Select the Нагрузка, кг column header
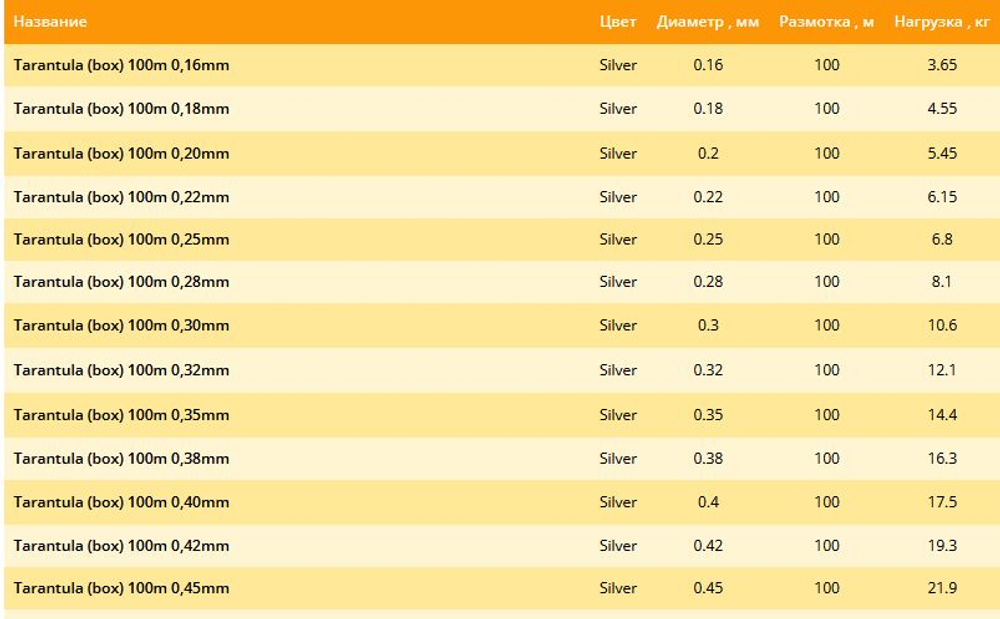Image resolution: width=1000 pixels, height=619 pixels. pos(941,22)
